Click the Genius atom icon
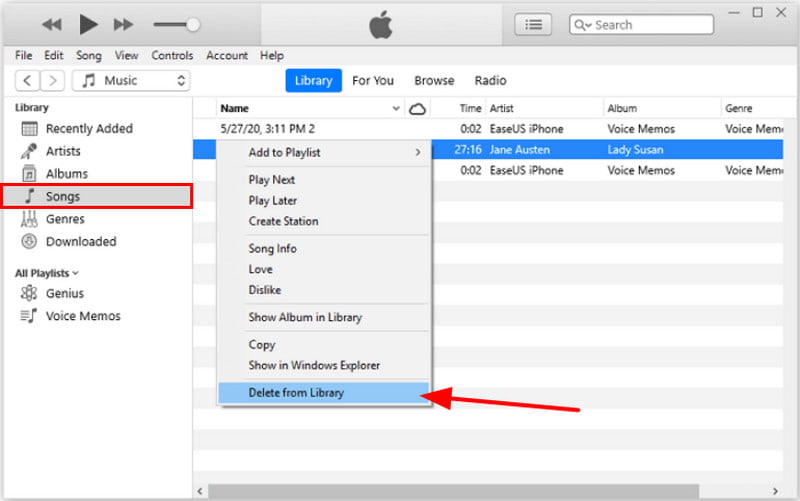The width and height of the screenshot is (800, 501). point(29,293)
